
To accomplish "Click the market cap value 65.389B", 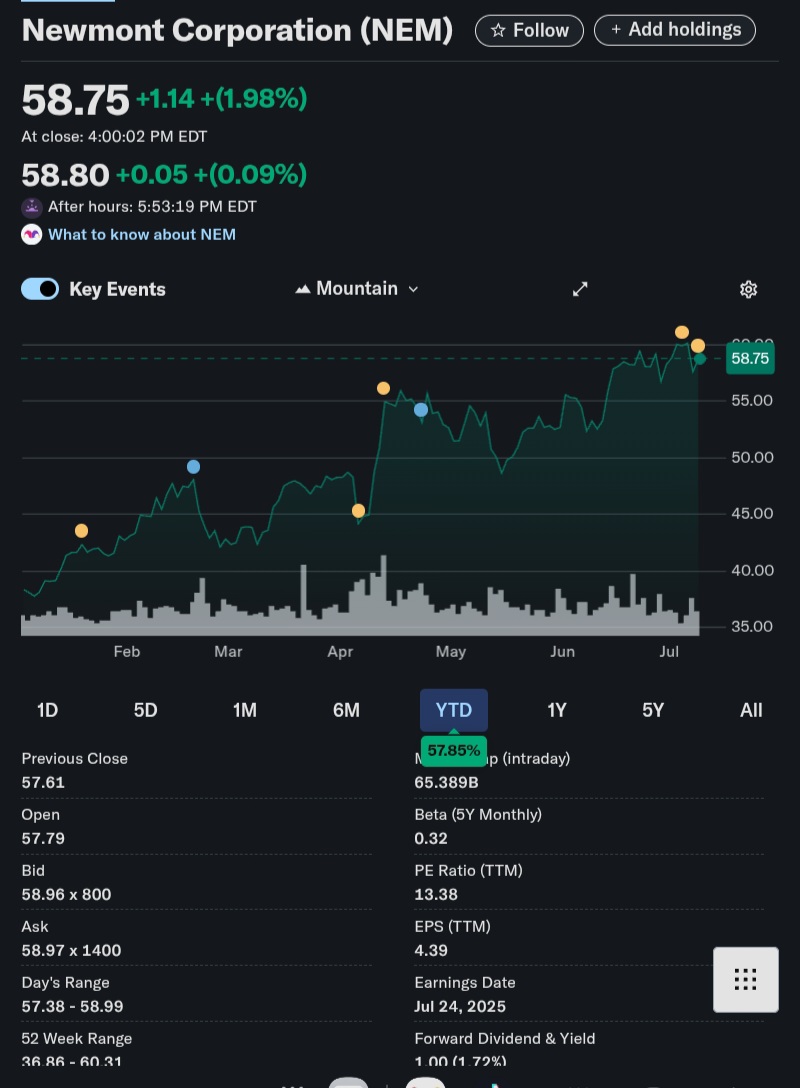I will click(446, 783).
